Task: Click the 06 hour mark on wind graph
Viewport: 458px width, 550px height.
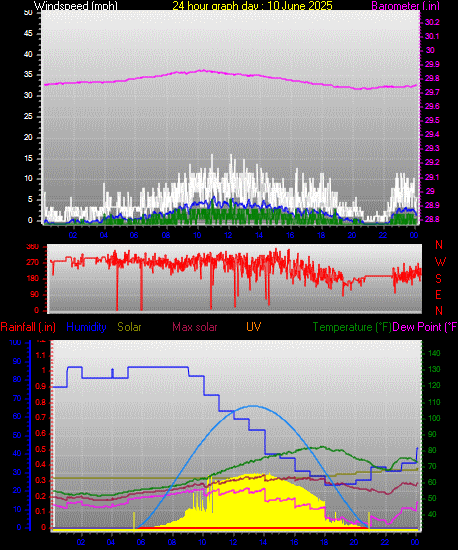Action: point(134,235)
